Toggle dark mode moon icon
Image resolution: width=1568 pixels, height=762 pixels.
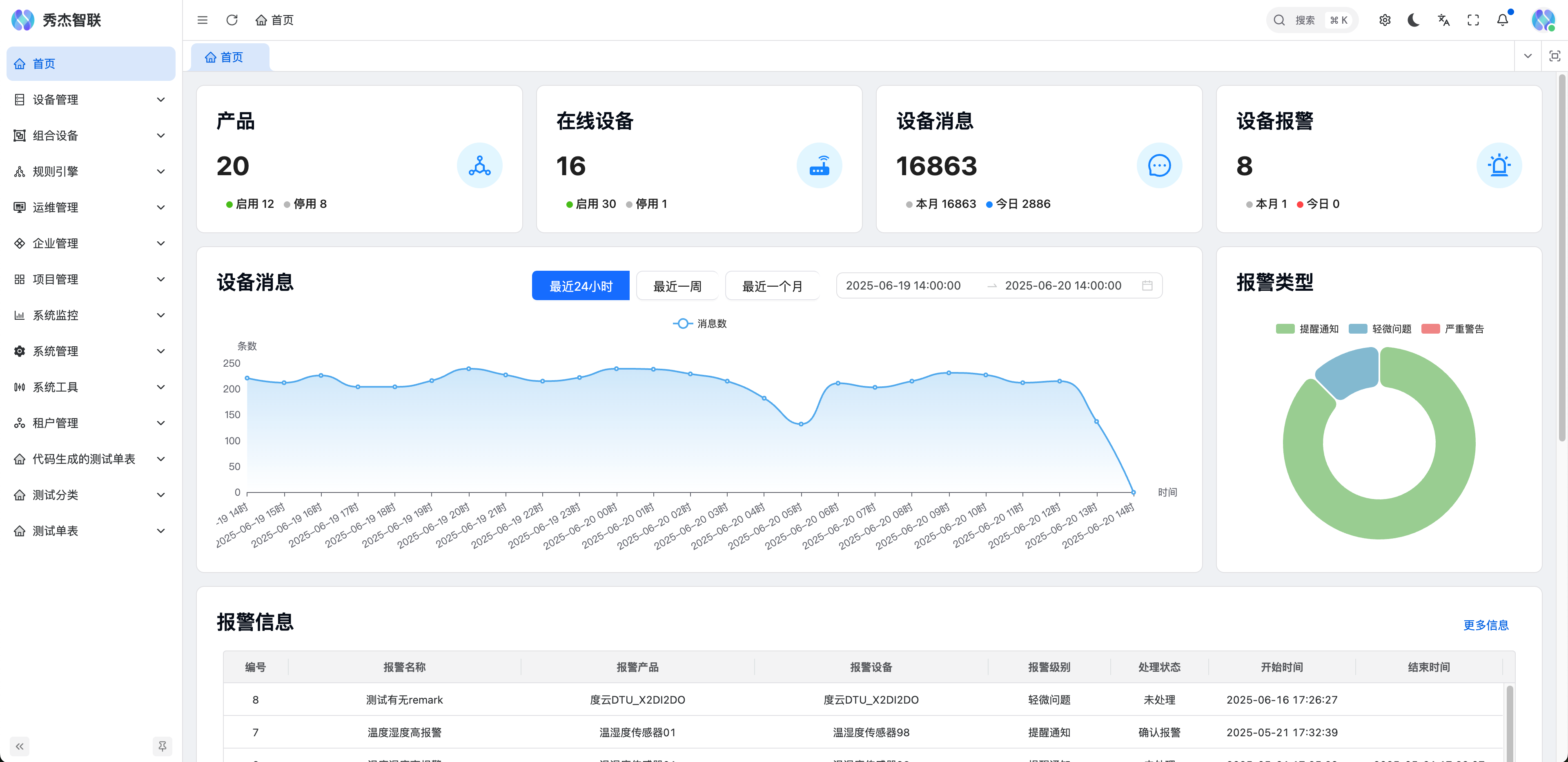(x=1414, y=20)
